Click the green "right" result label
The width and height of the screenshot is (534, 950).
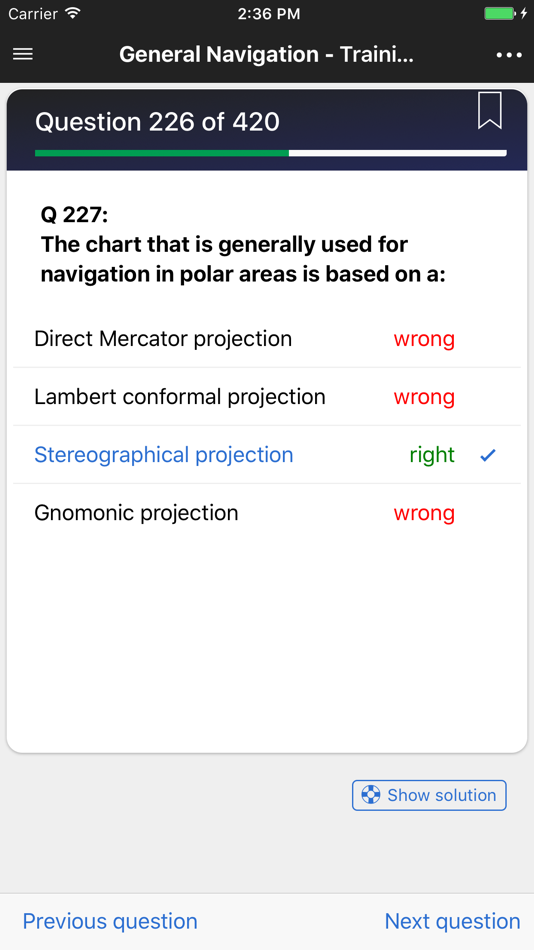click(x=432, y=455)
